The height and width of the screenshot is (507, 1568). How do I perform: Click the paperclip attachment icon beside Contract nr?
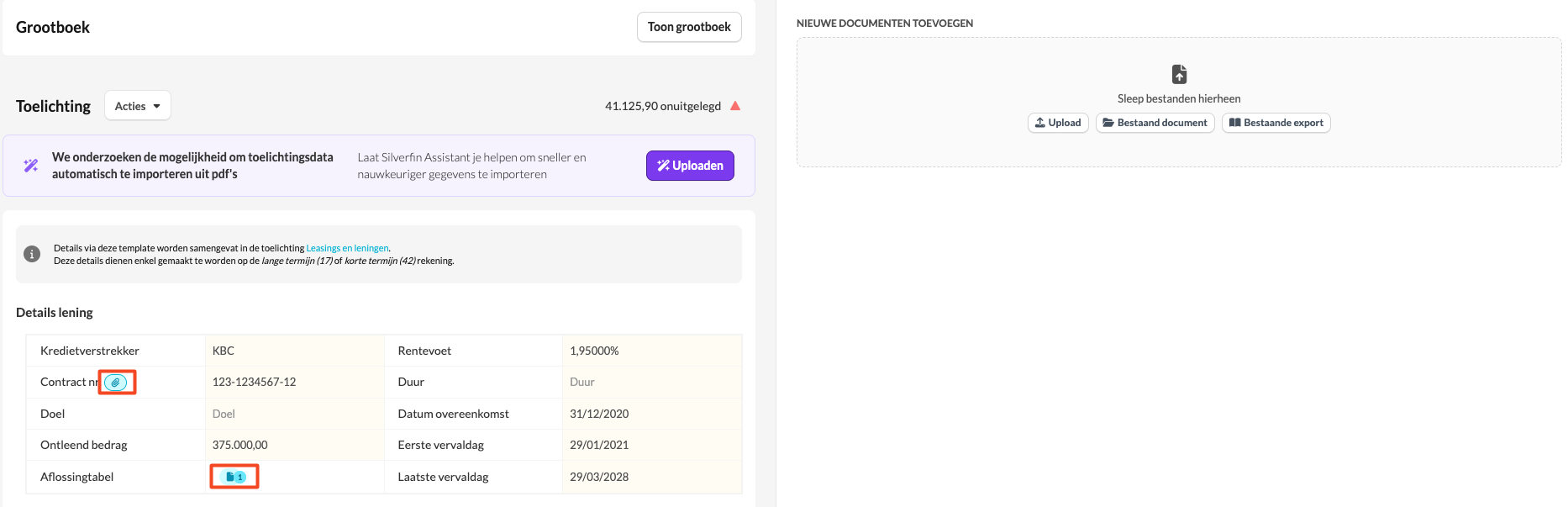[x=116, y=383]
